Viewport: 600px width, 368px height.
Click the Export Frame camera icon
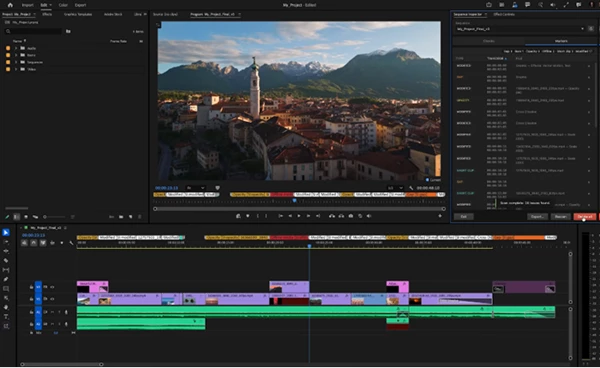[351, 216]
